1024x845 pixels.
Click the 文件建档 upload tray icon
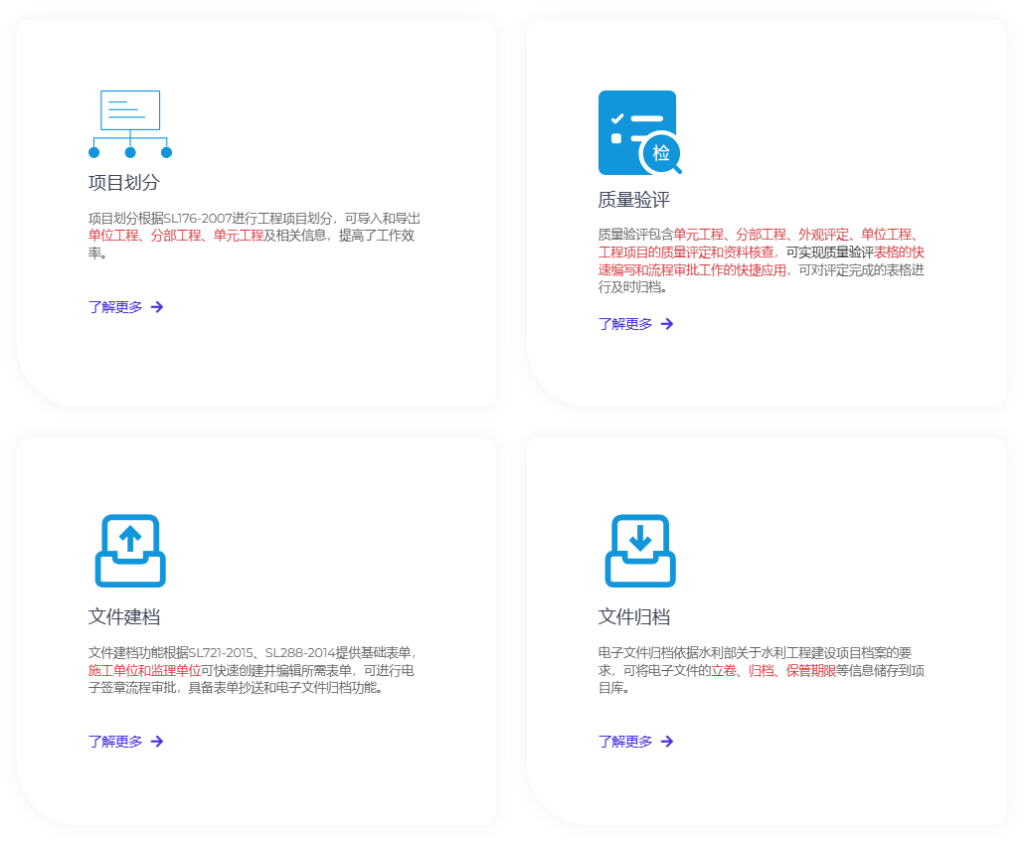click(130, 550)
